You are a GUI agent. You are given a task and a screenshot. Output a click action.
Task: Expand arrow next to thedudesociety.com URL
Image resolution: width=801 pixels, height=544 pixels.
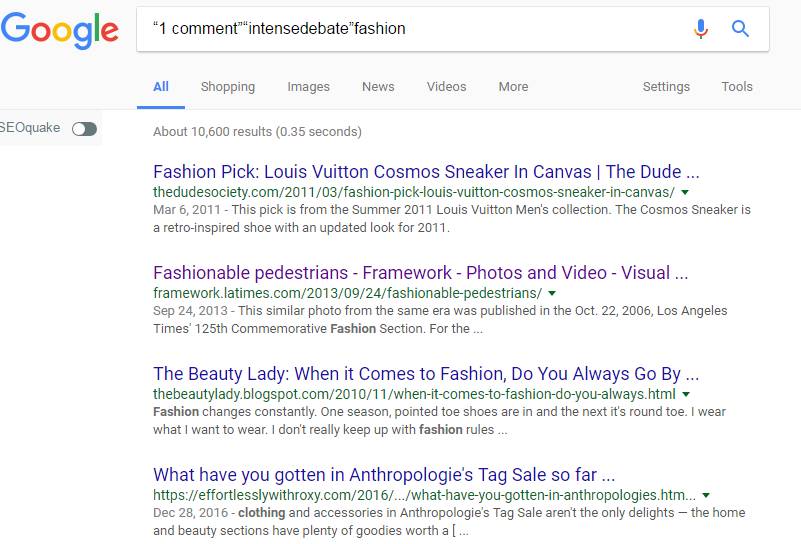click(x=685, y=193)
